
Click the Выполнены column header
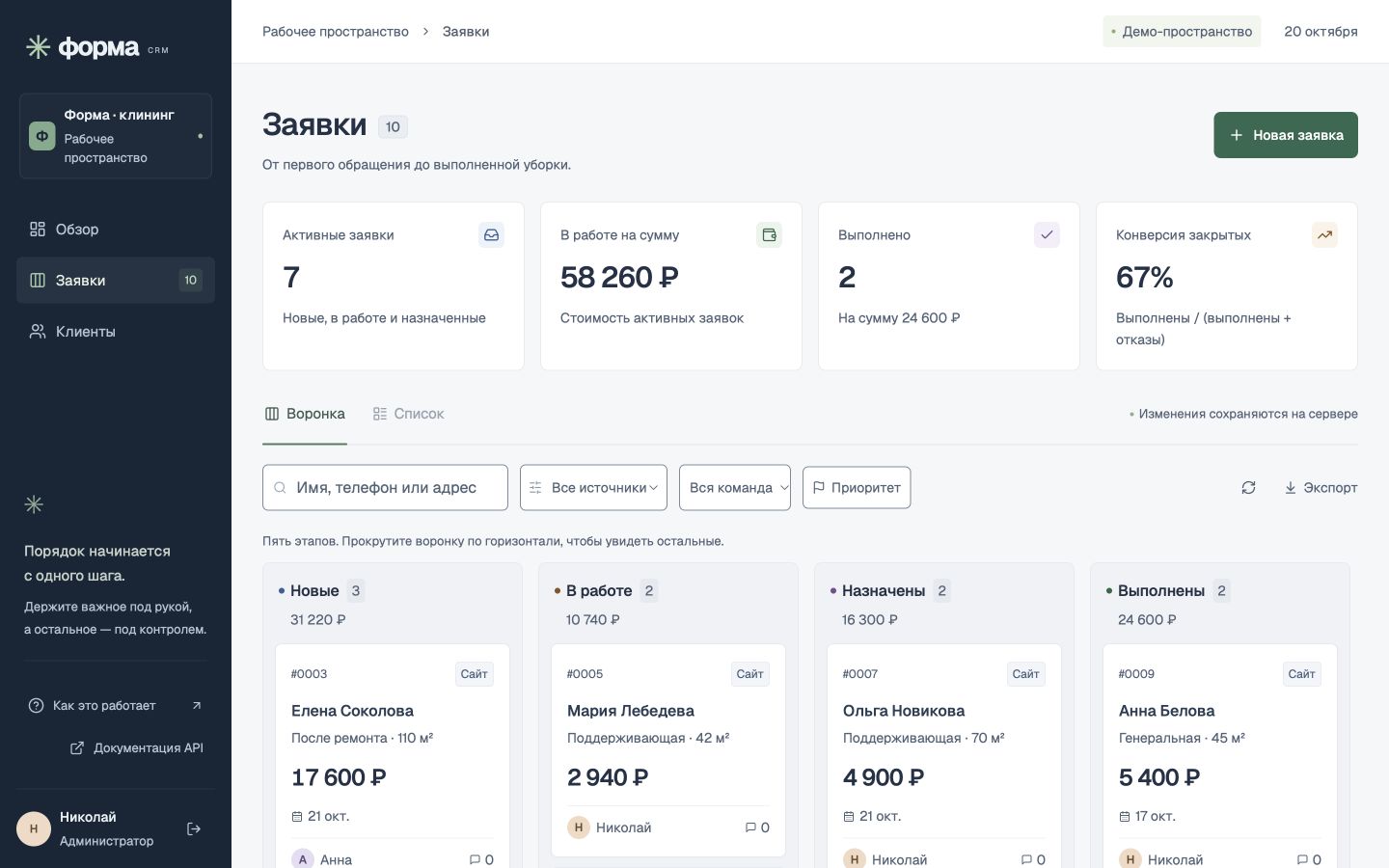pos(1161,591)
